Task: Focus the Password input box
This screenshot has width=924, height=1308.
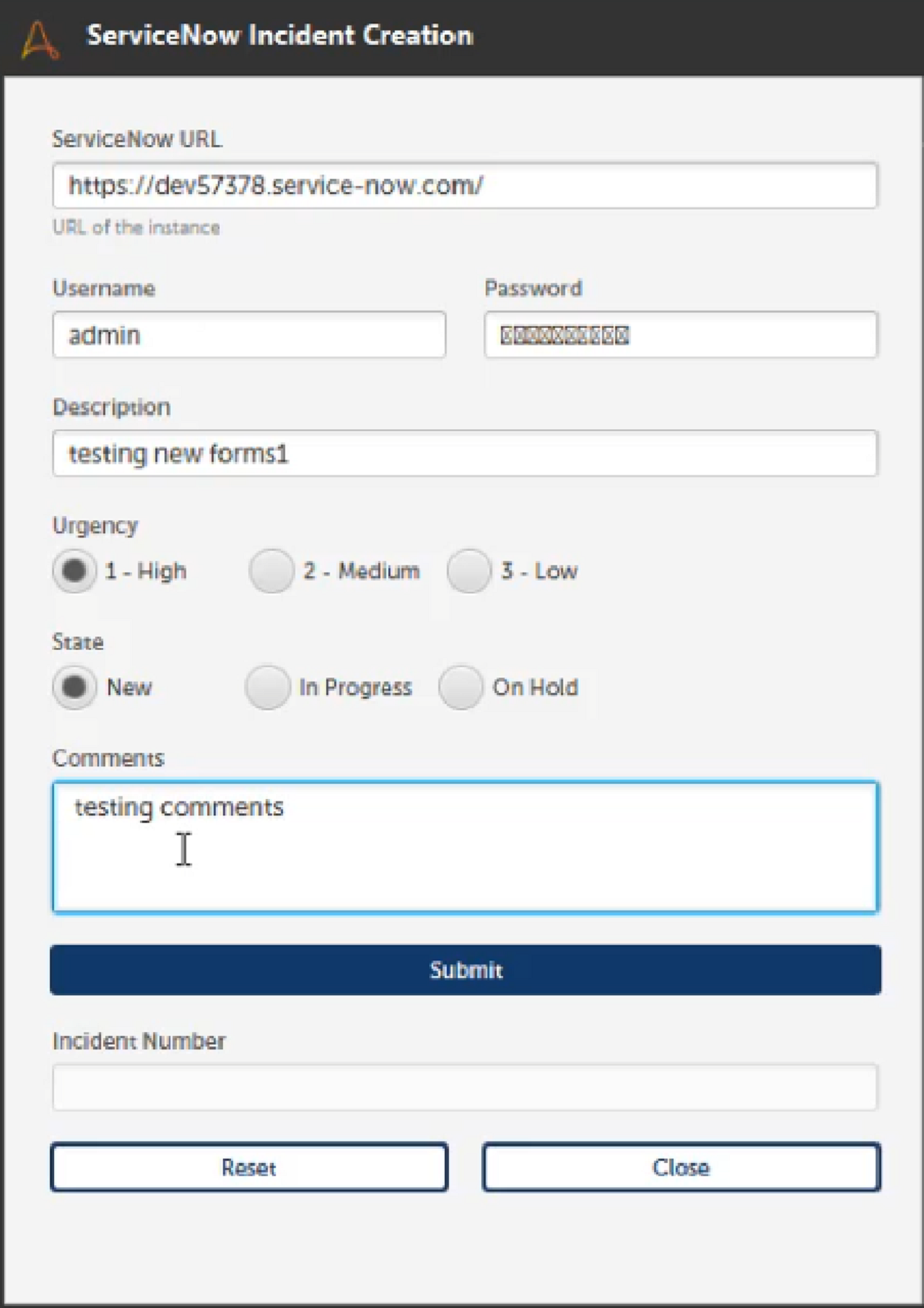Action: point(681,335)
